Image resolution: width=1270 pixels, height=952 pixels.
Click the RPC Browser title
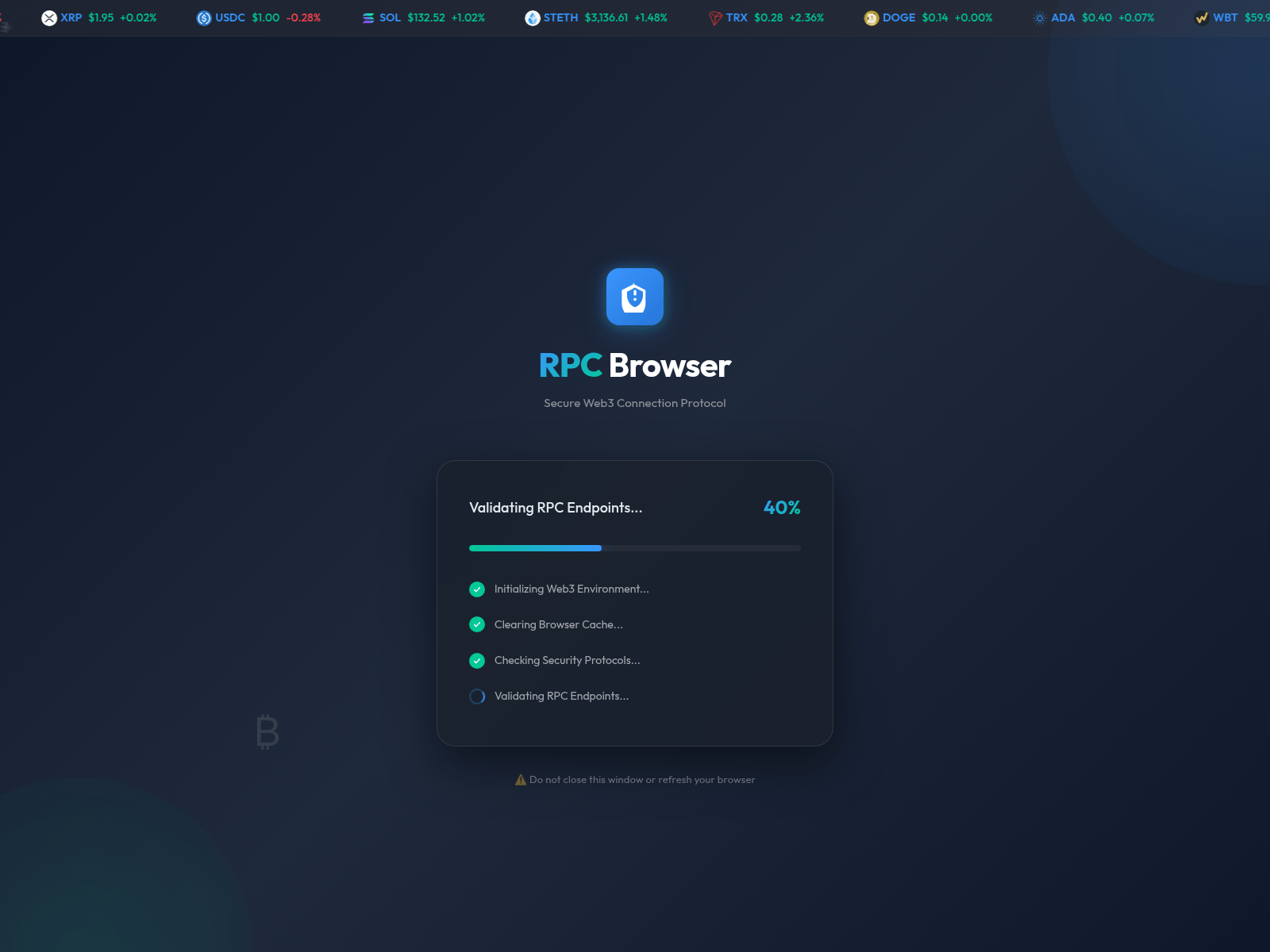635,366
